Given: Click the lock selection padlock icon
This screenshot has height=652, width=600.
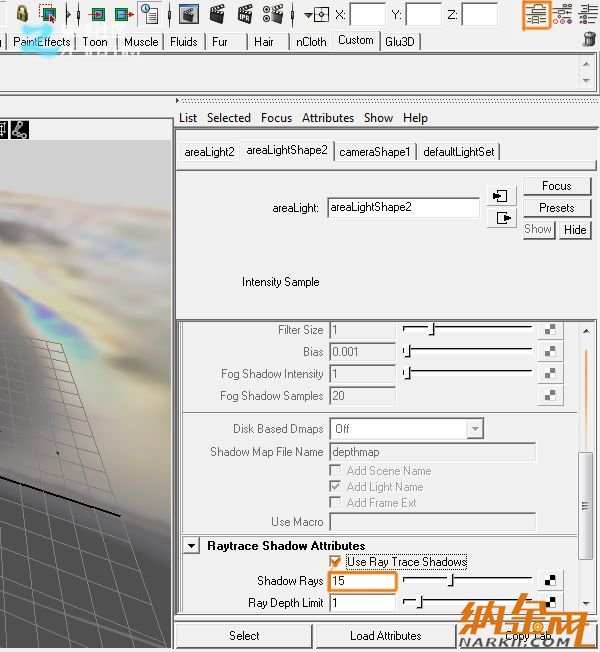Looking at the screenshot, I should 21,14.
